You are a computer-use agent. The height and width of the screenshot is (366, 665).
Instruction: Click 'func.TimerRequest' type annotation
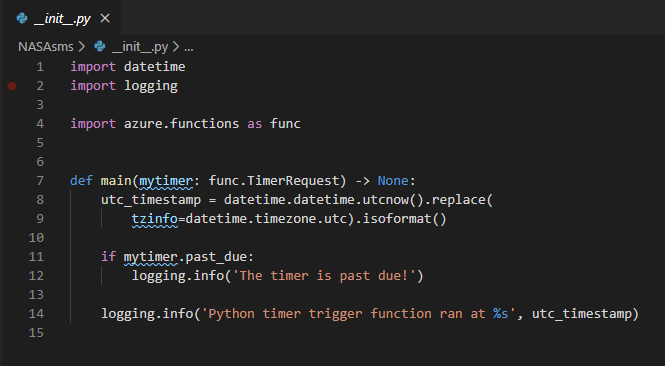coord(274,181)
